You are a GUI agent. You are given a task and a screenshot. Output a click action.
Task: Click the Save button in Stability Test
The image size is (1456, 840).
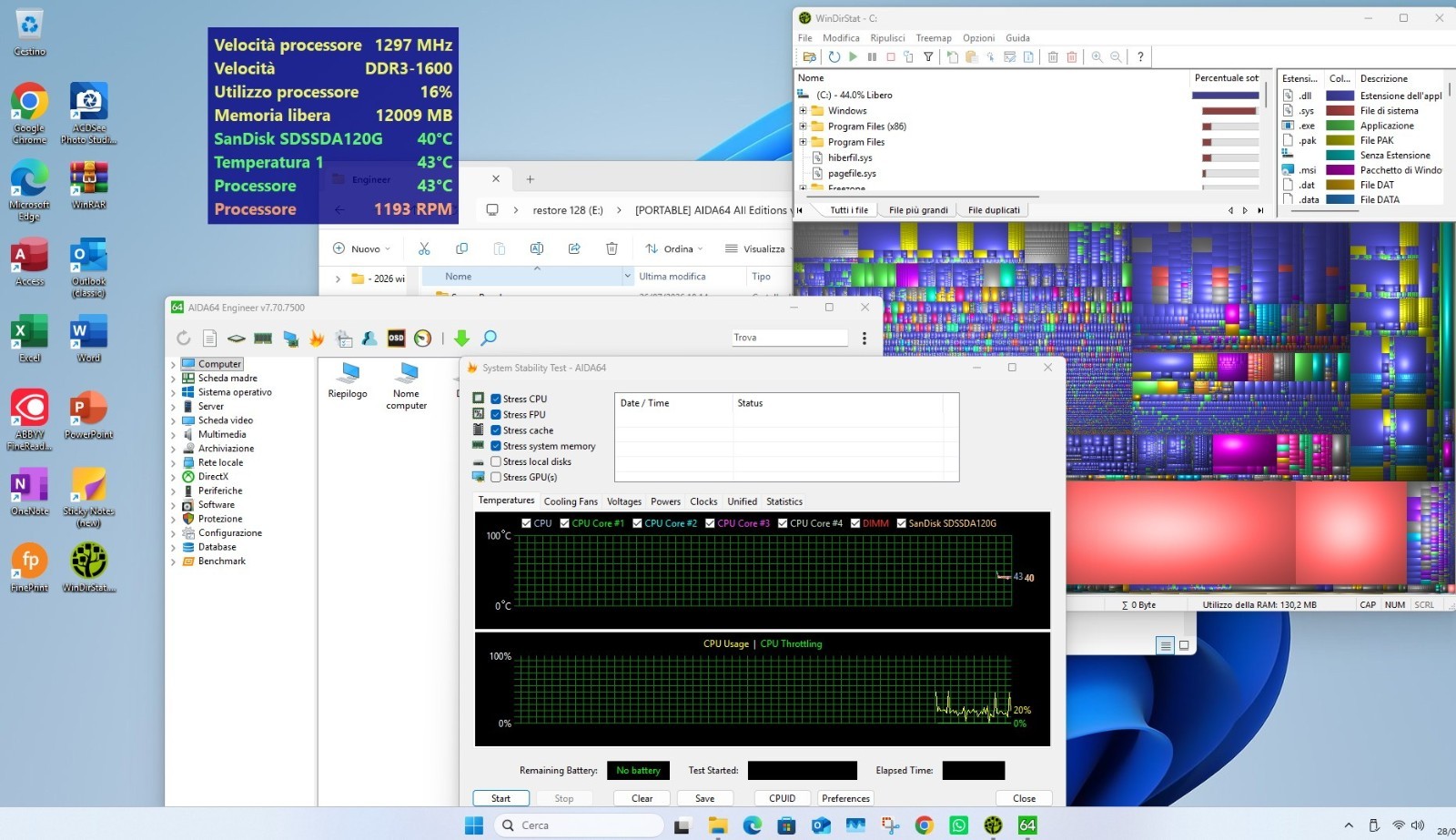(x=705, y=798)
